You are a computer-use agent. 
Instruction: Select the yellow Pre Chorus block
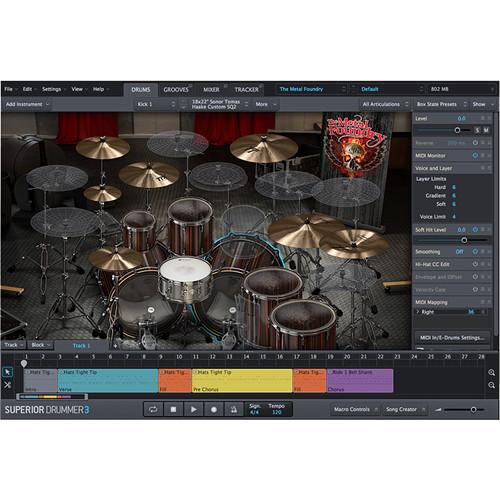(242, 380)
